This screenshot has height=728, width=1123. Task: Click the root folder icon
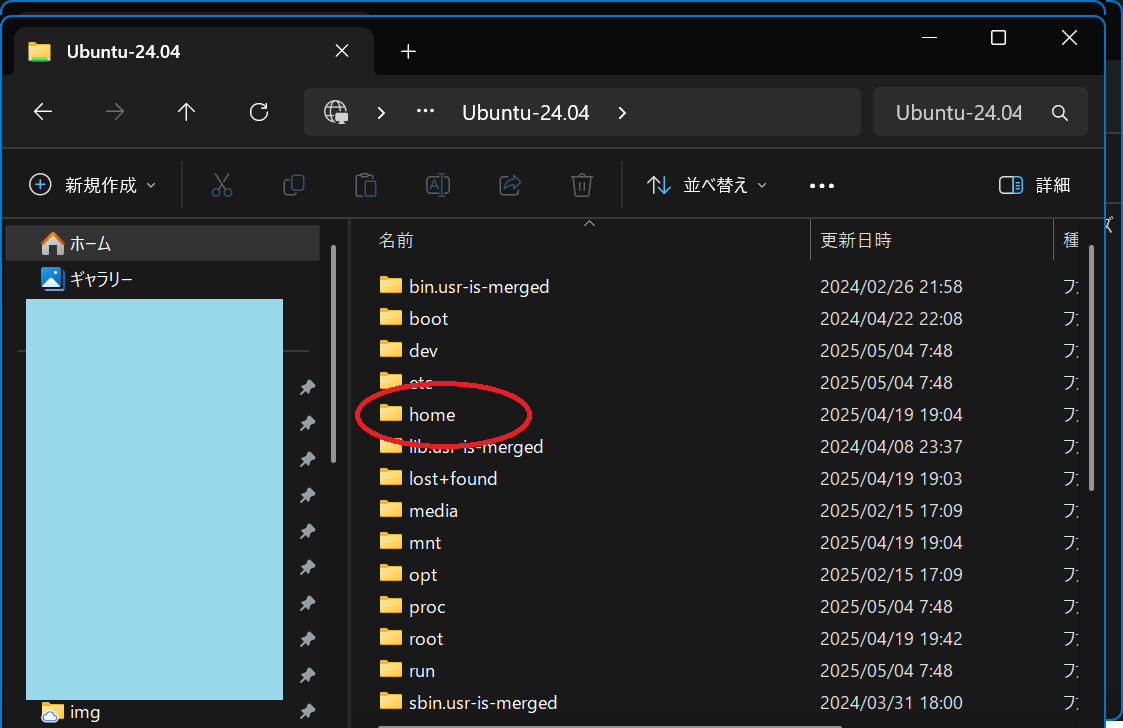click(390, 637)
